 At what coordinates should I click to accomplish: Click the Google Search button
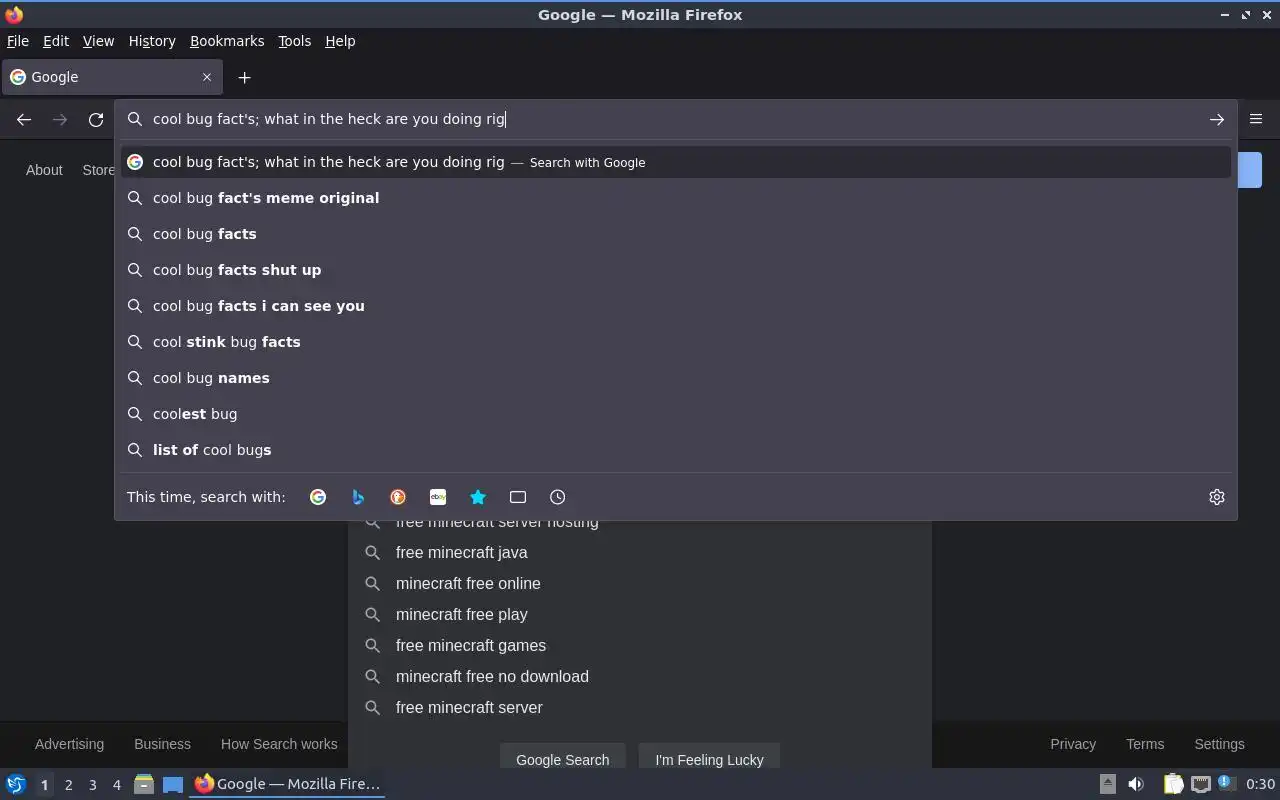pyautogui.click(x=562, y=758)
